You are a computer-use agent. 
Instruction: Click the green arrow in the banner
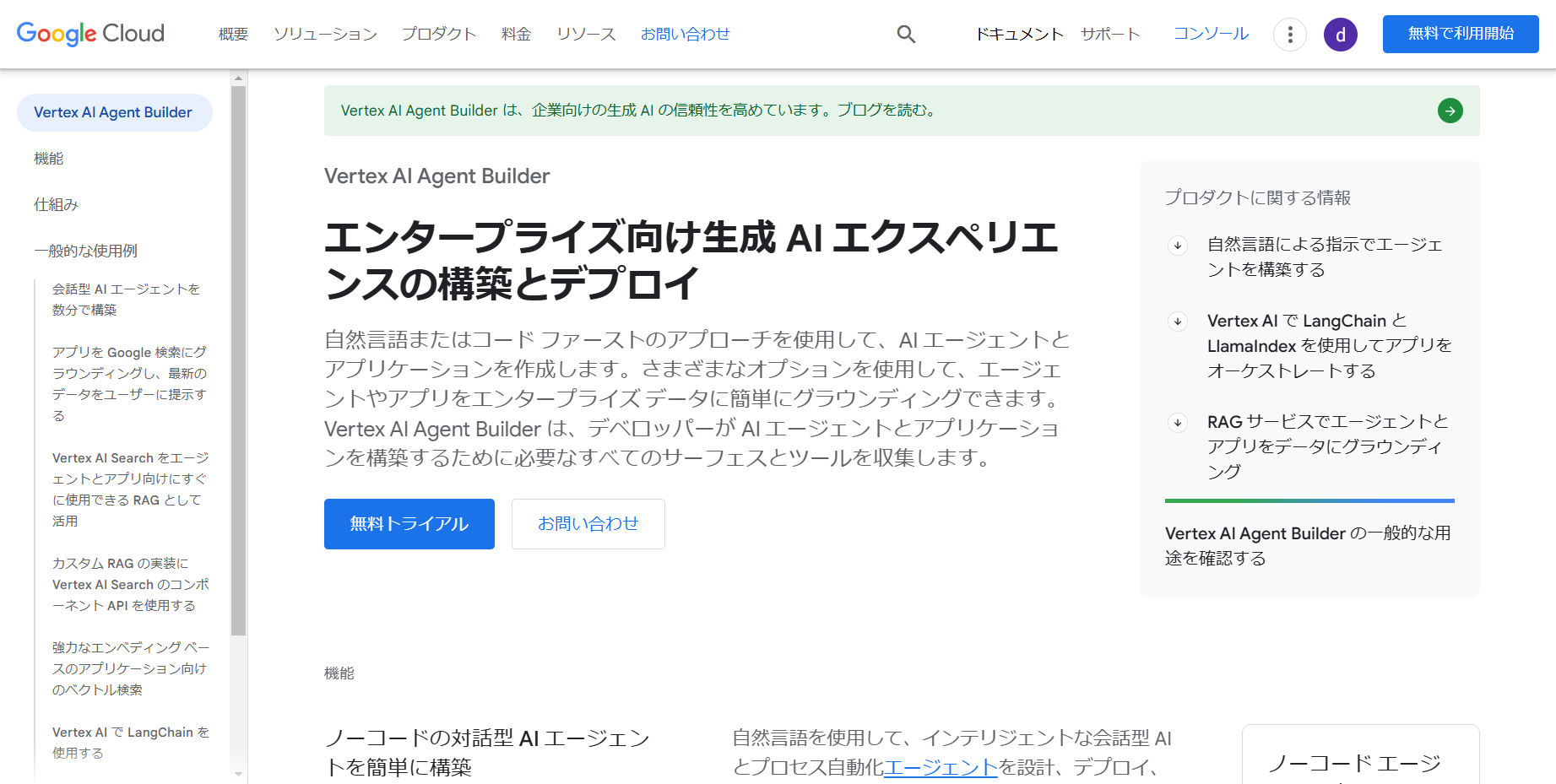pyautogui.click(x=1450, y=111)
